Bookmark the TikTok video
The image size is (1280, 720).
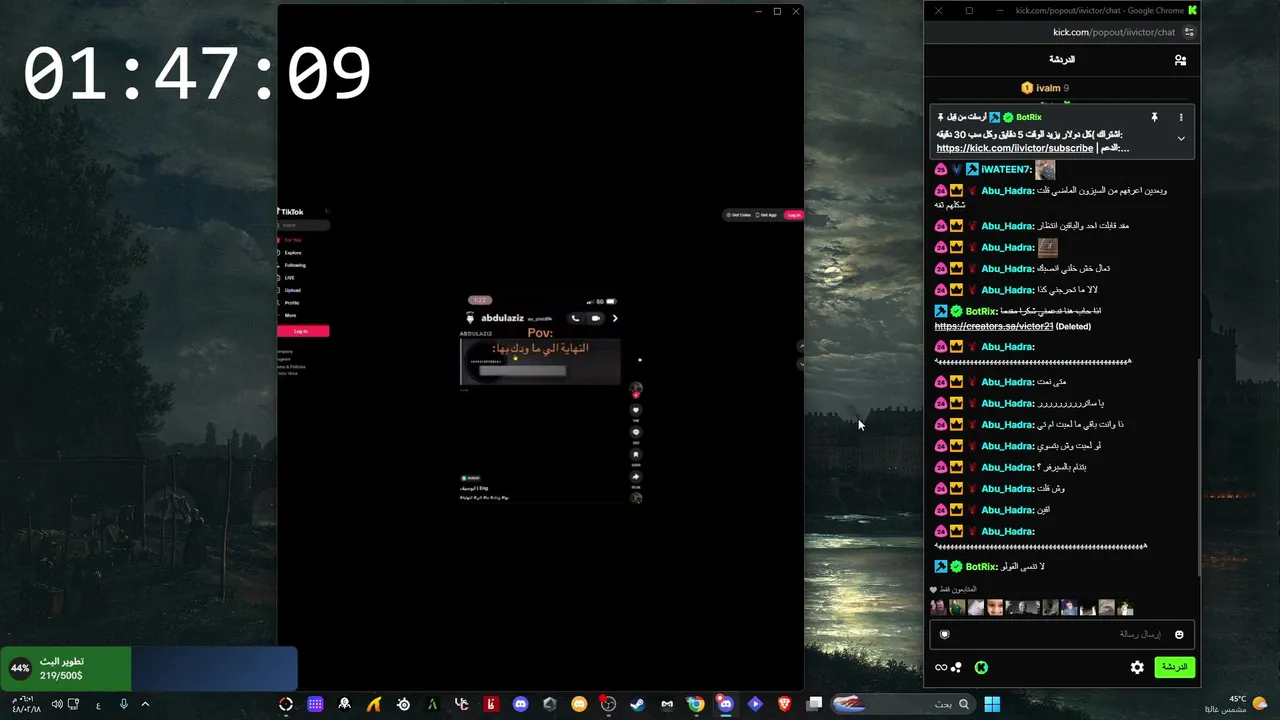pos(635,455)
